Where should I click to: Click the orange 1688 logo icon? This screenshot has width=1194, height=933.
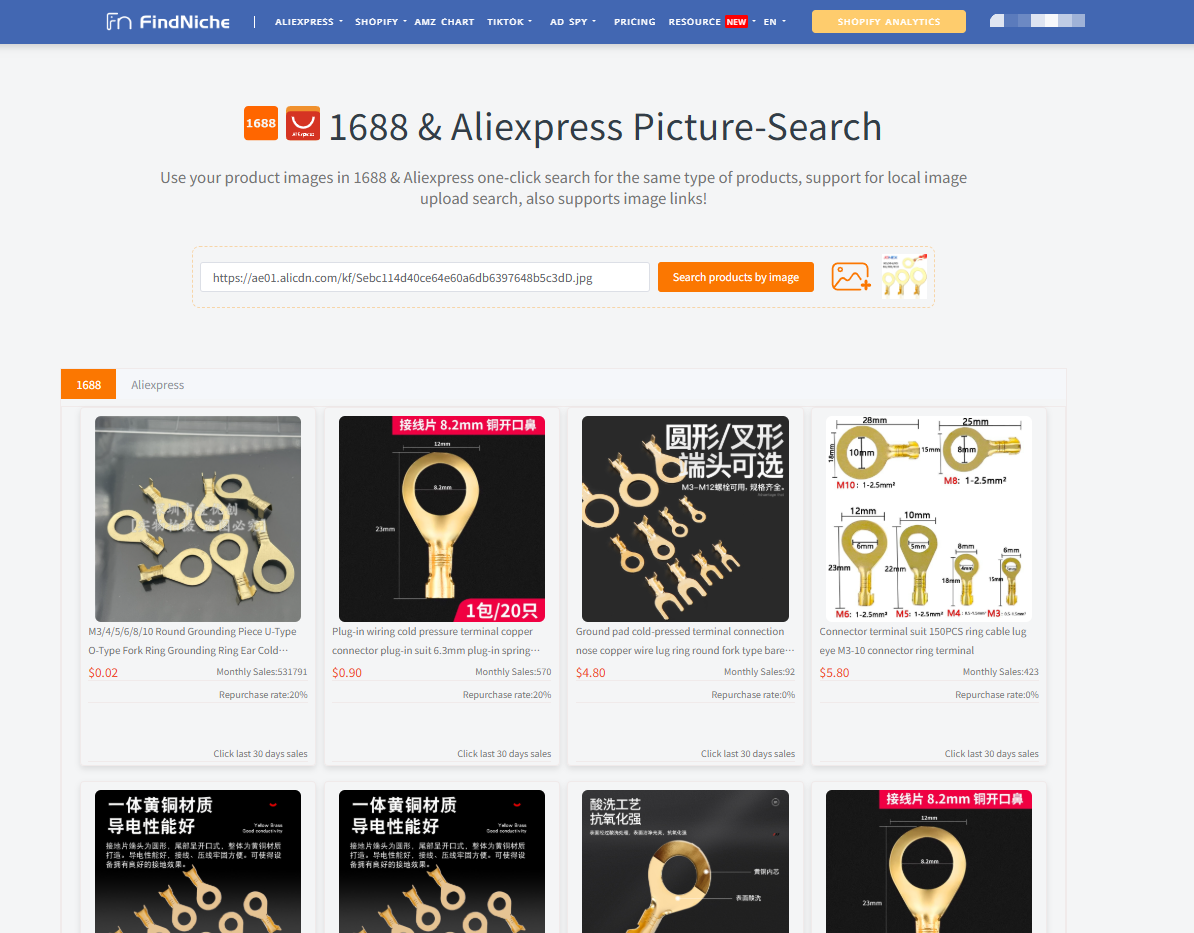click(260, 123)
